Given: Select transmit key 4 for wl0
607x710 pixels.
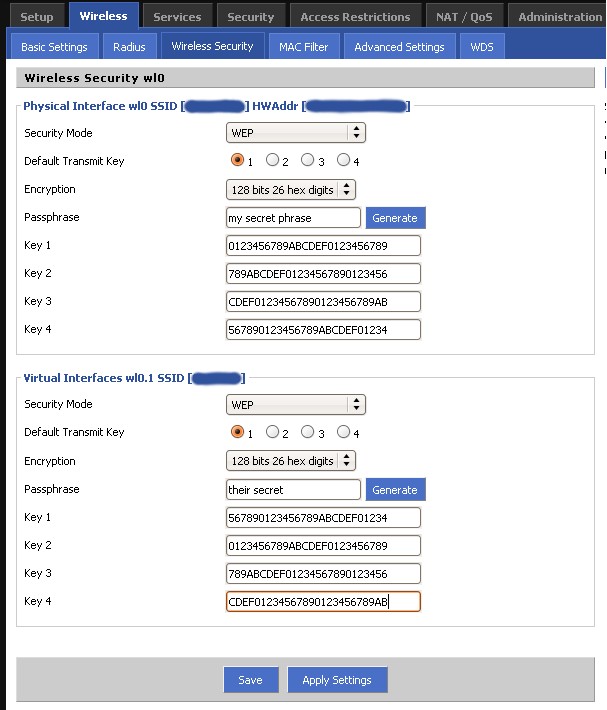Looking at the screenshot, I should pyautogui.click(x=343, y=160).
